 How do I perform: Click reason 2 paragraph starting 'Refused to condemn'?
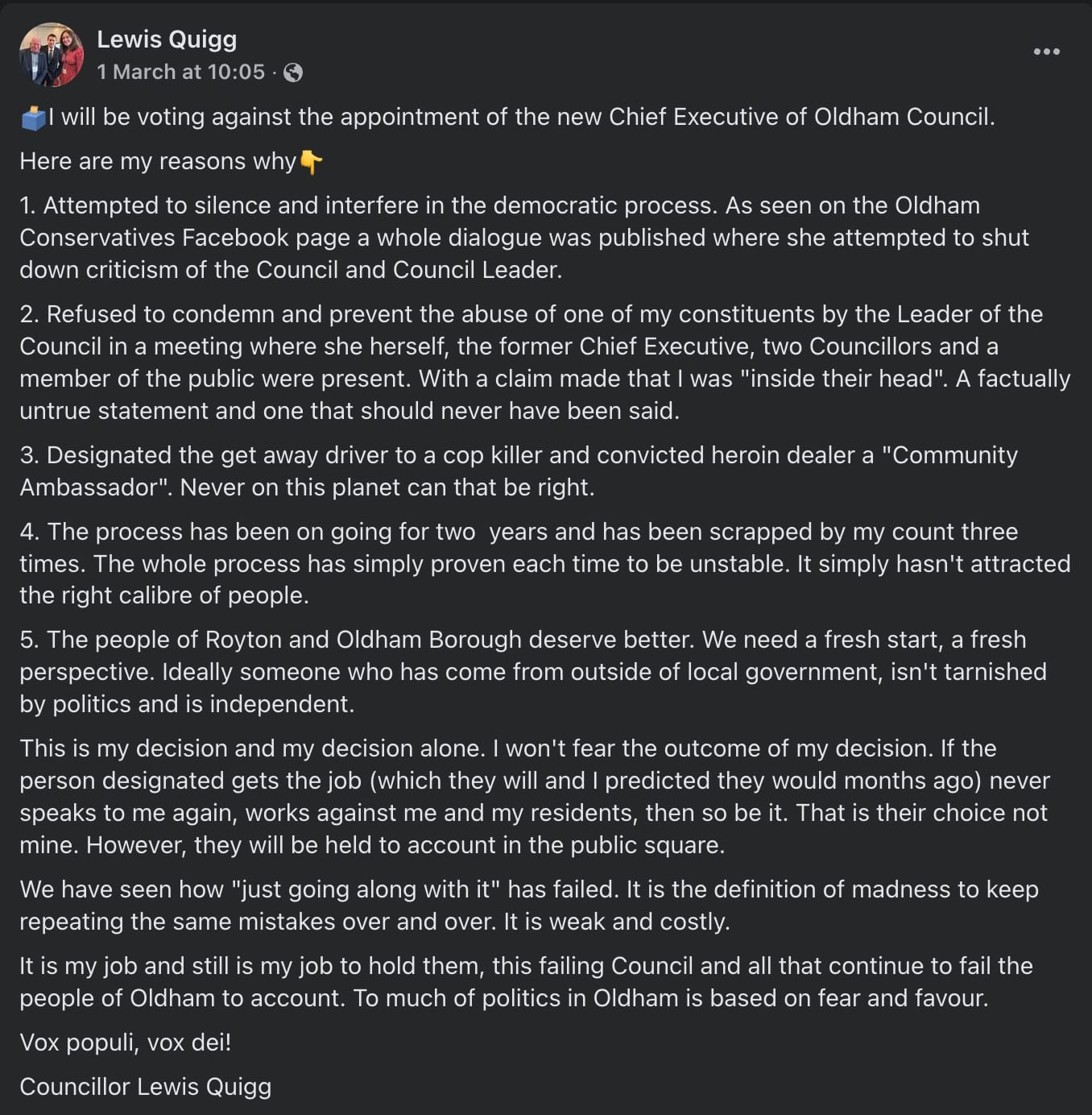(545, 363)
